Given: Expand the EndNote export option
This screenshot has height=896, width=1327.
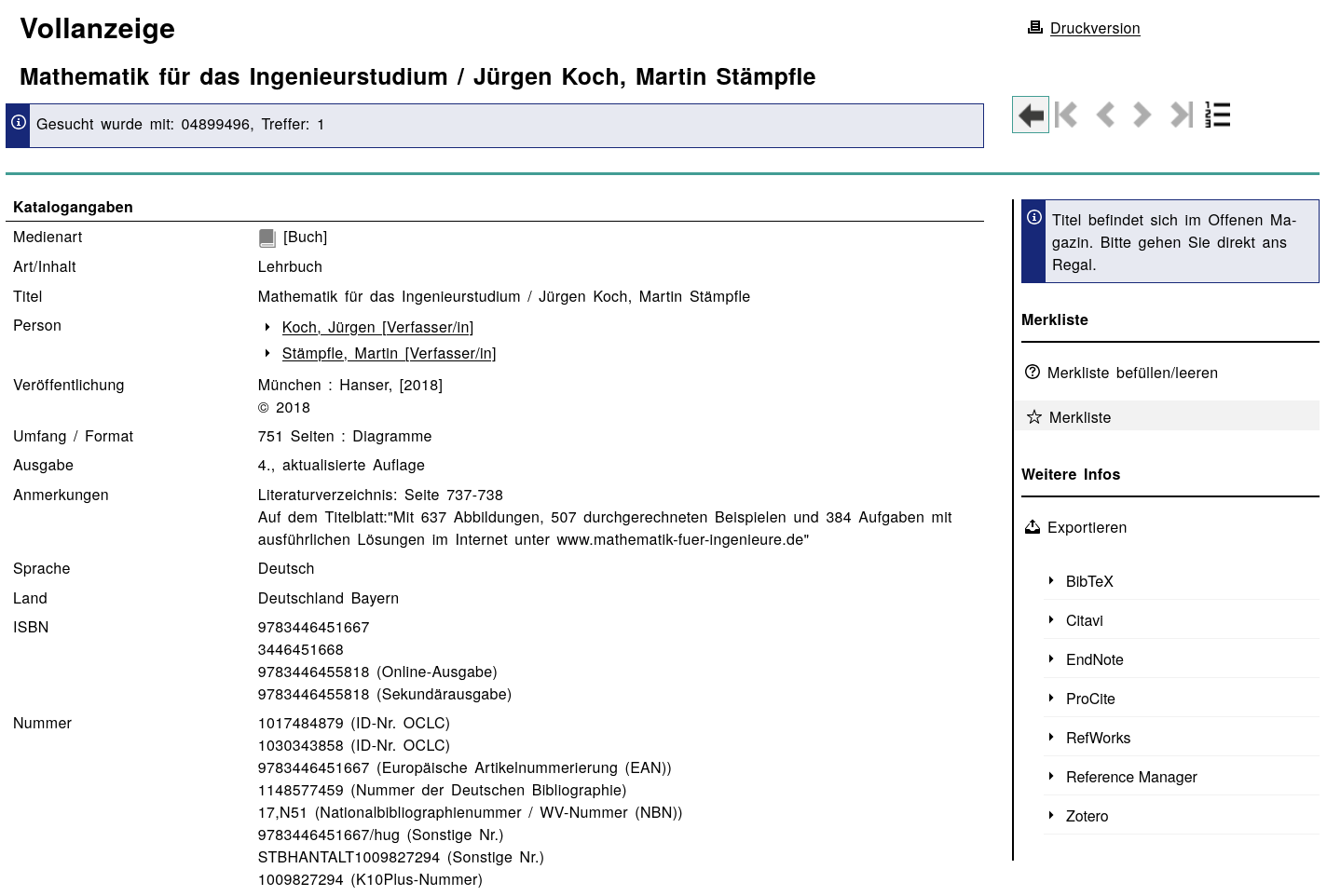Looking at the screenshot, I should pos(1094,659).
